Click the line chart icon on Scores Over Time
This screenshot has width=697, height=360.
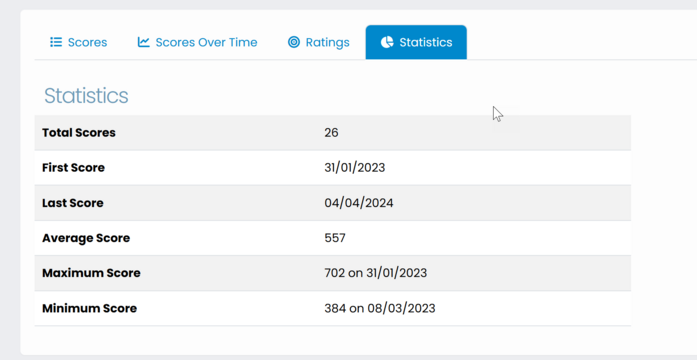144,42
